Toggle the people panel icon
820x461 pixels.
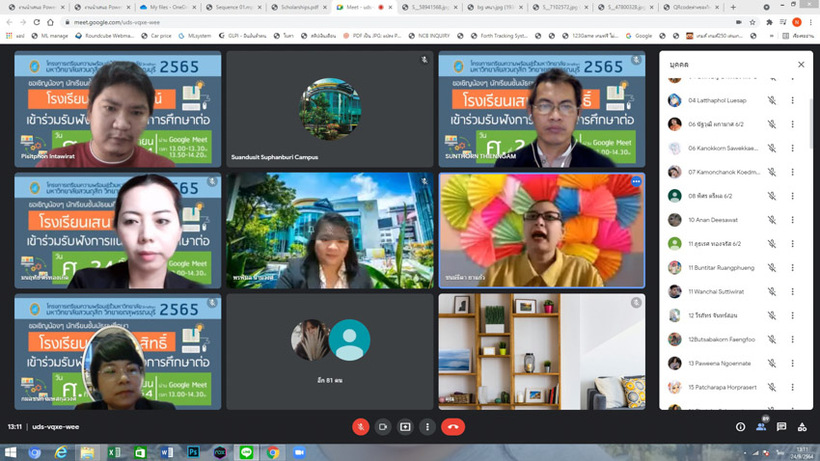pos(761,426)
